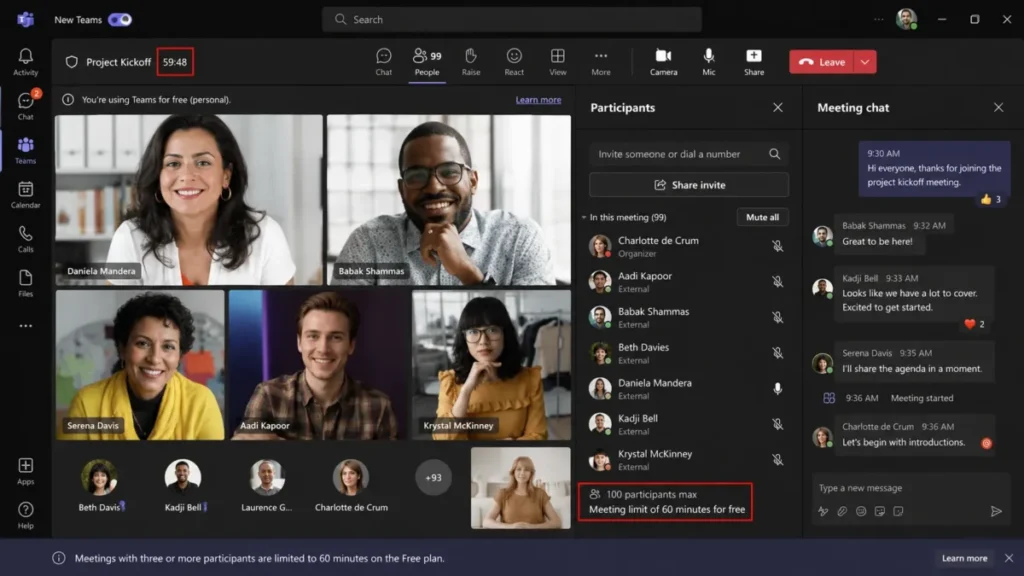Click Share invite button
1024x576 pixels.
pos(689,185)
